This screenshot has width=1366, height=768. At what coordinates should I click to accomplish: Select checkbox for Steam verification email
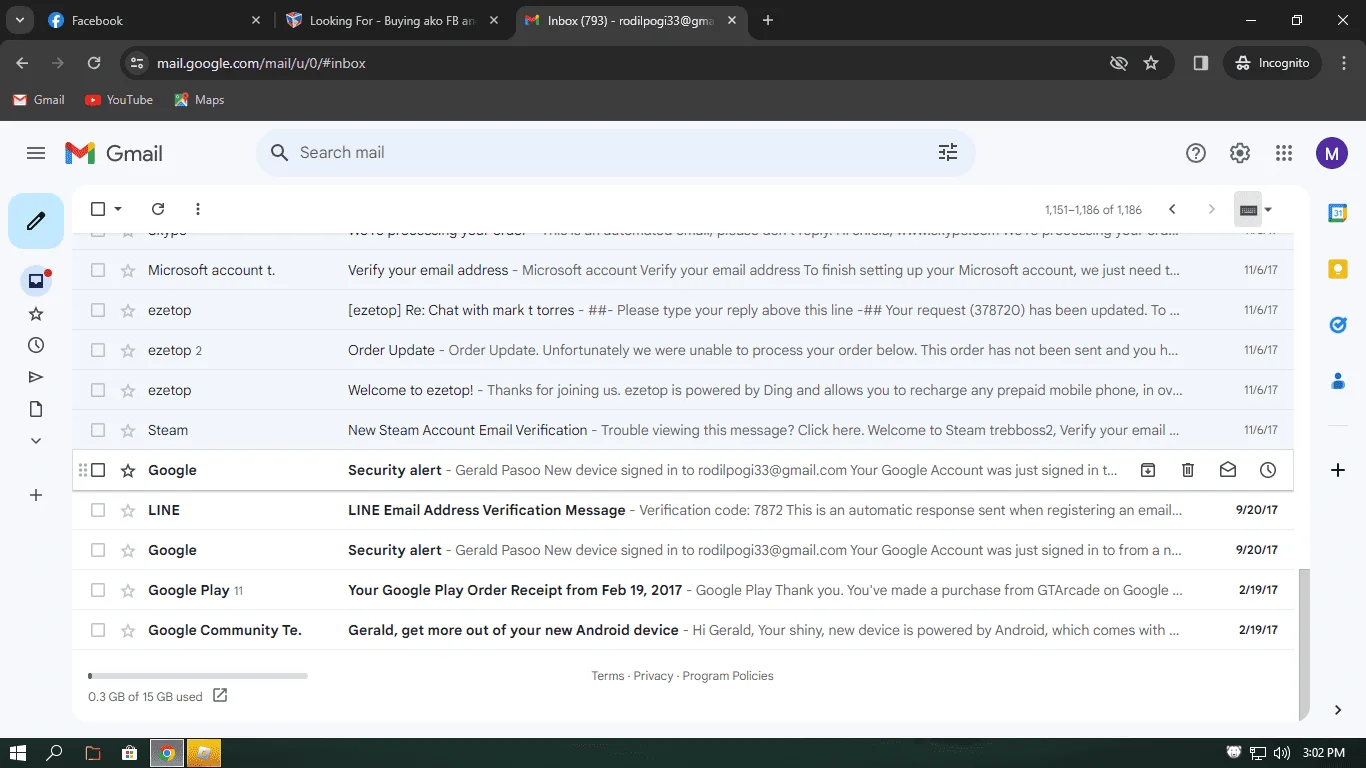click(x=98, y=430)
